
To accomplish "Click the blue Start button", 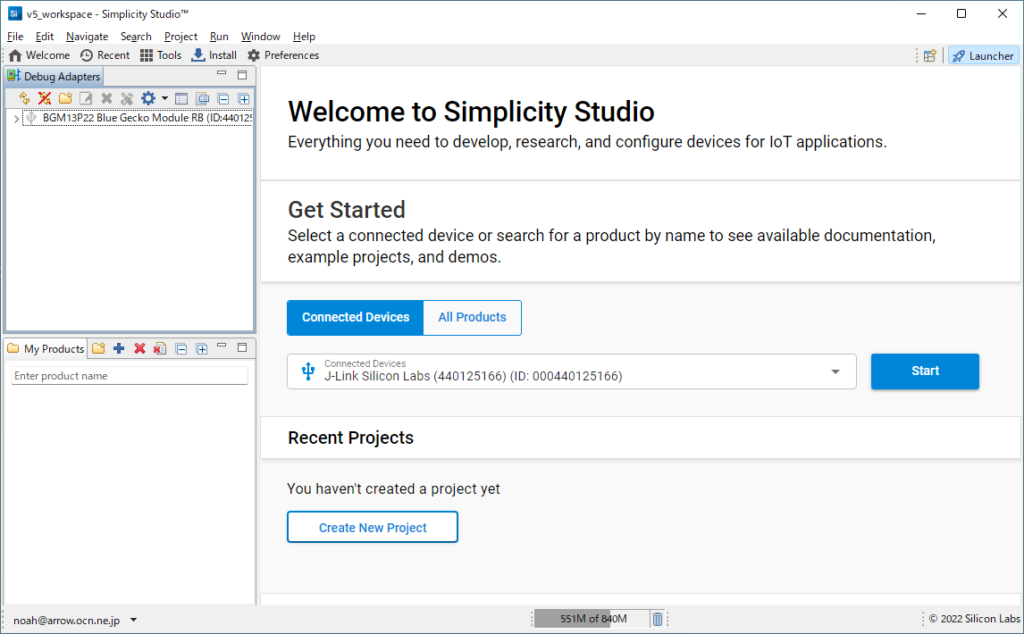I will tap(924, 371).
